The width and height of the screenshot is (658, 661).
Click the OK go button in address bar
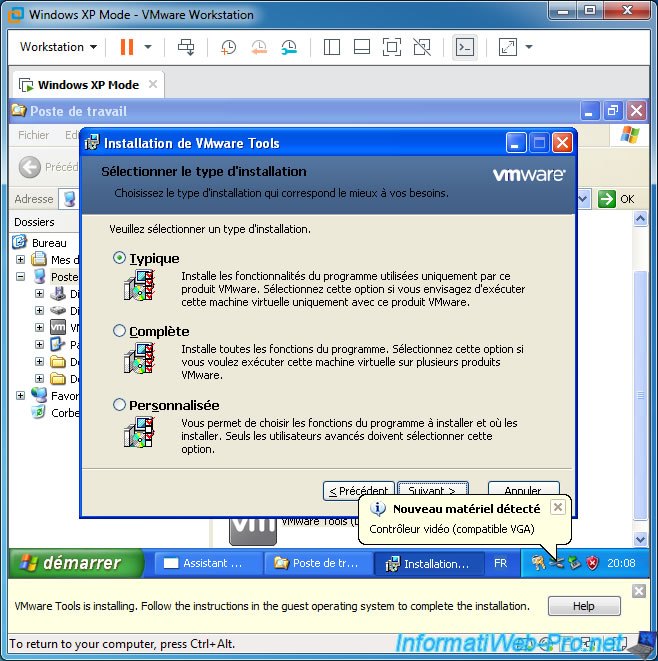[616, 199]
